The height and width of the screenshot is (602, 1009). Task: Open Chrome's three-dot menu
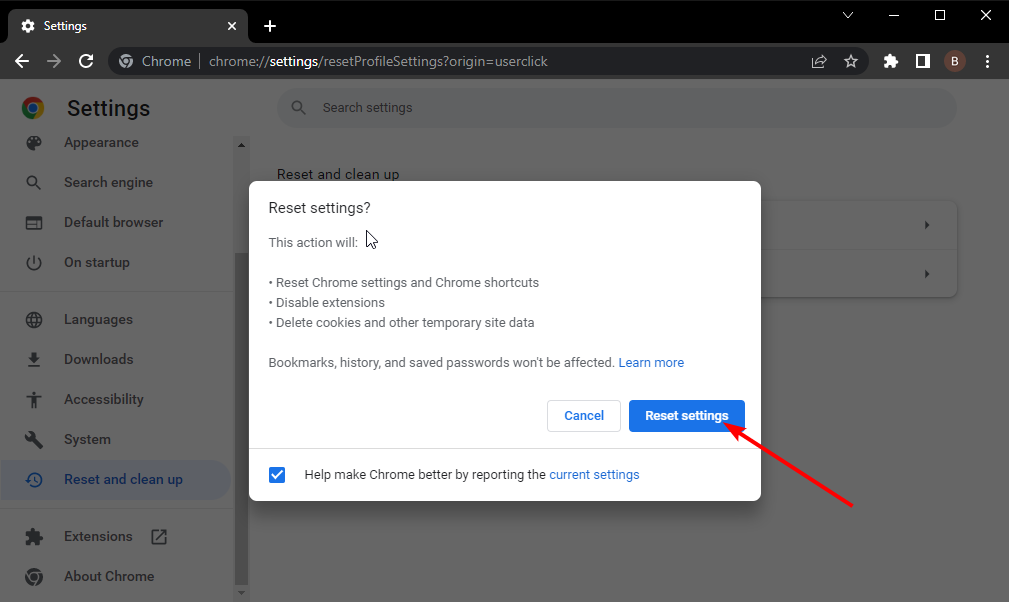(987, 61)
